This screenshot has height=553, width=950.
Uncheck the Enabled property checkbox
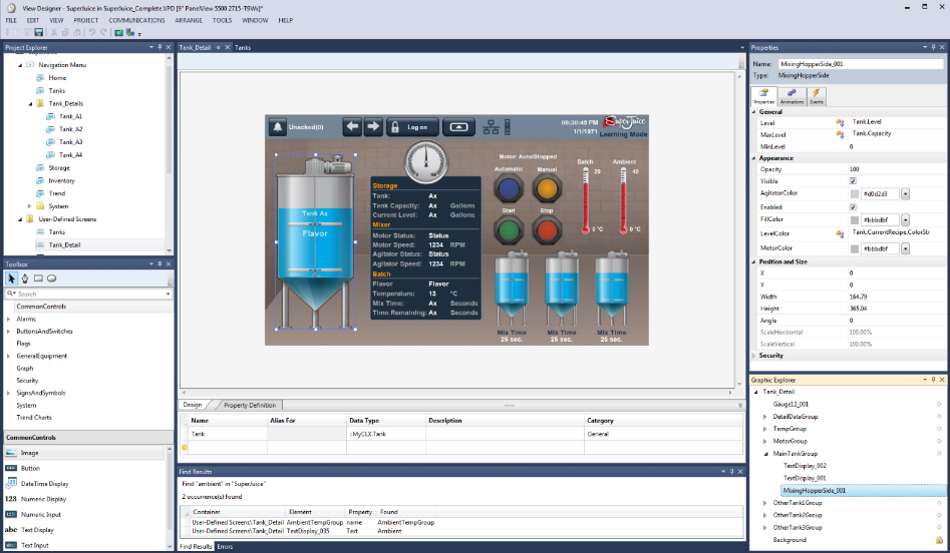(x=853, y=207)
